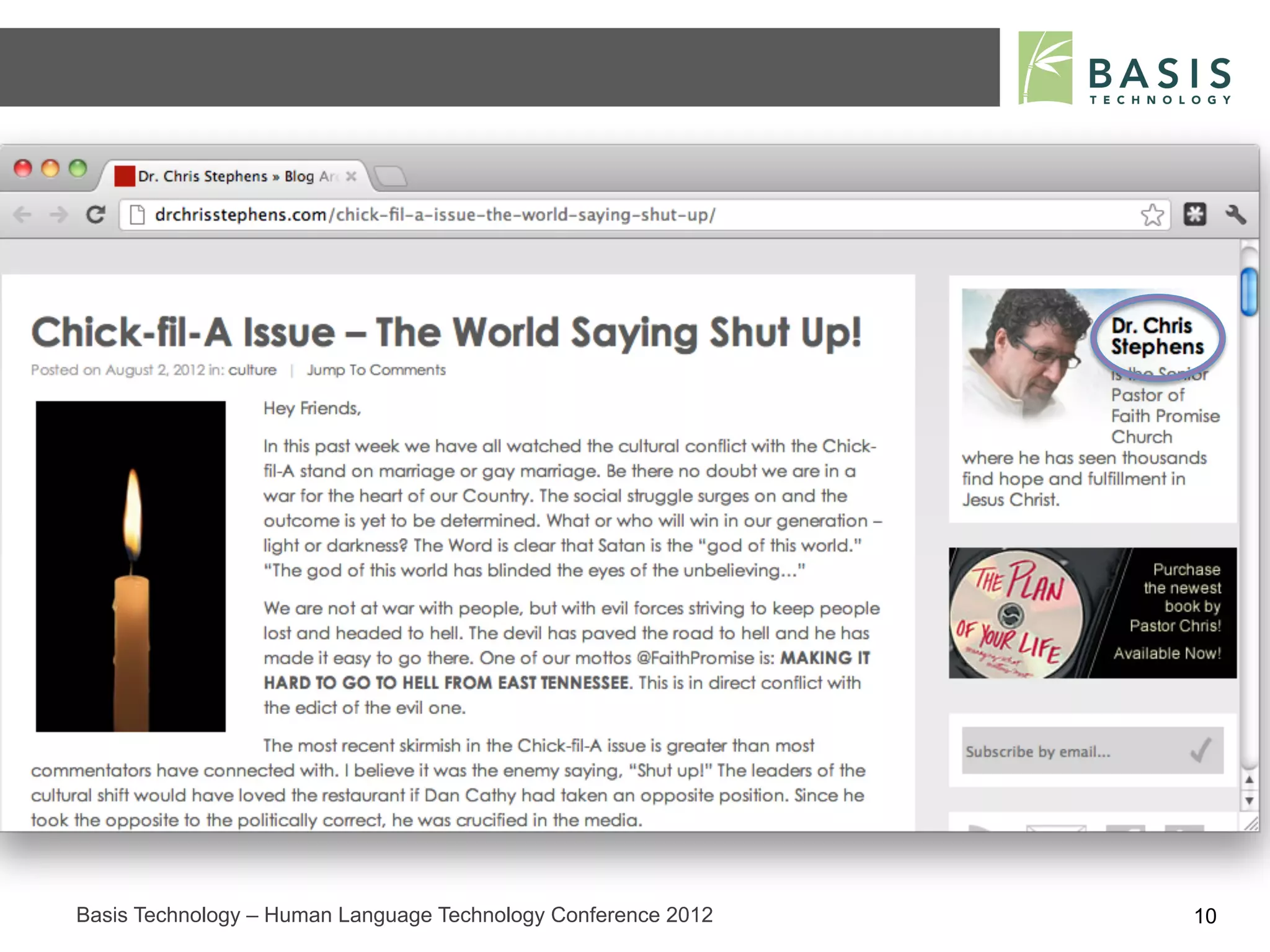Click 'Faith Promise Church' sidebar text
The image size is (1270, 952).
tap(1165, 426)
